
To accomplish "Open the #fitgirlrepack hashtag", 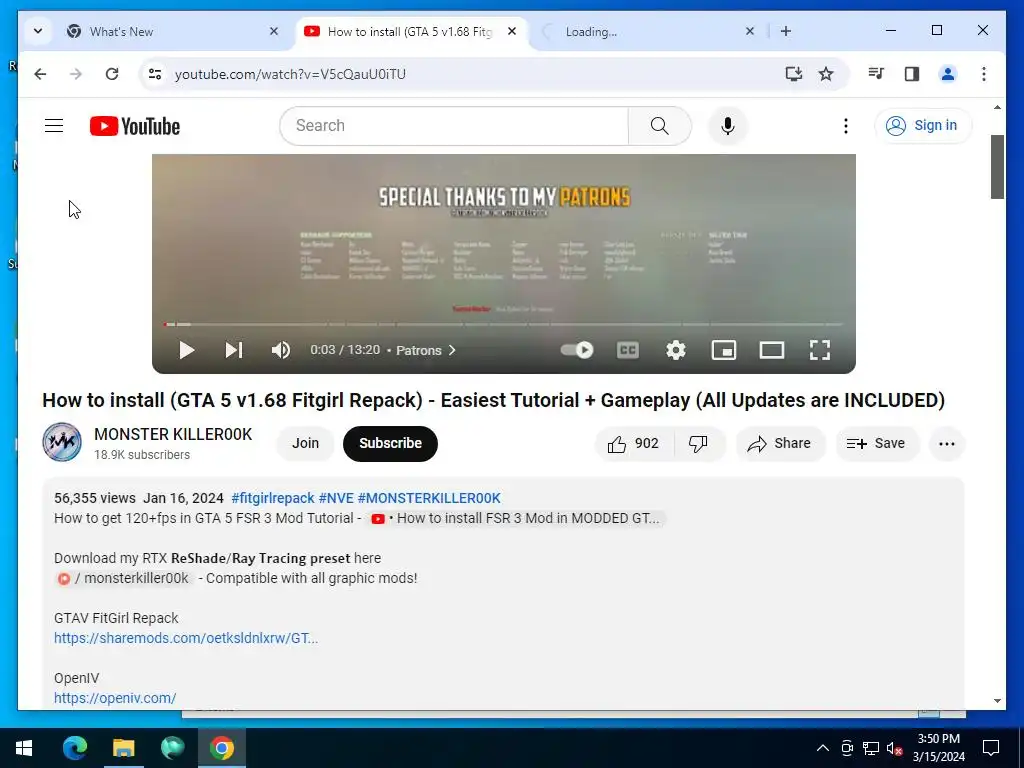I will tap(273, 498).
